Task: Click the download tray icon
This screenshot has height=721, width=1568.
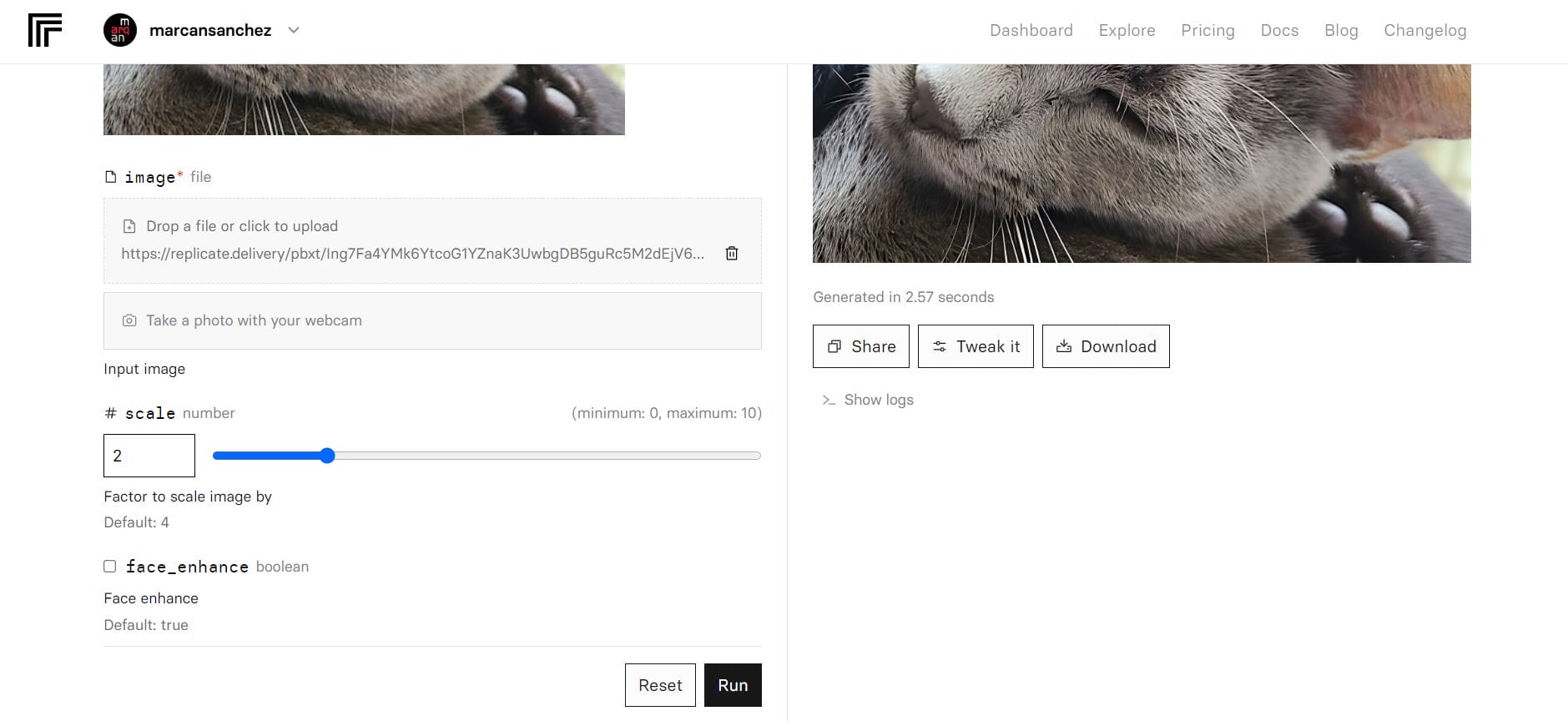Action: (x=1063, y=346)
